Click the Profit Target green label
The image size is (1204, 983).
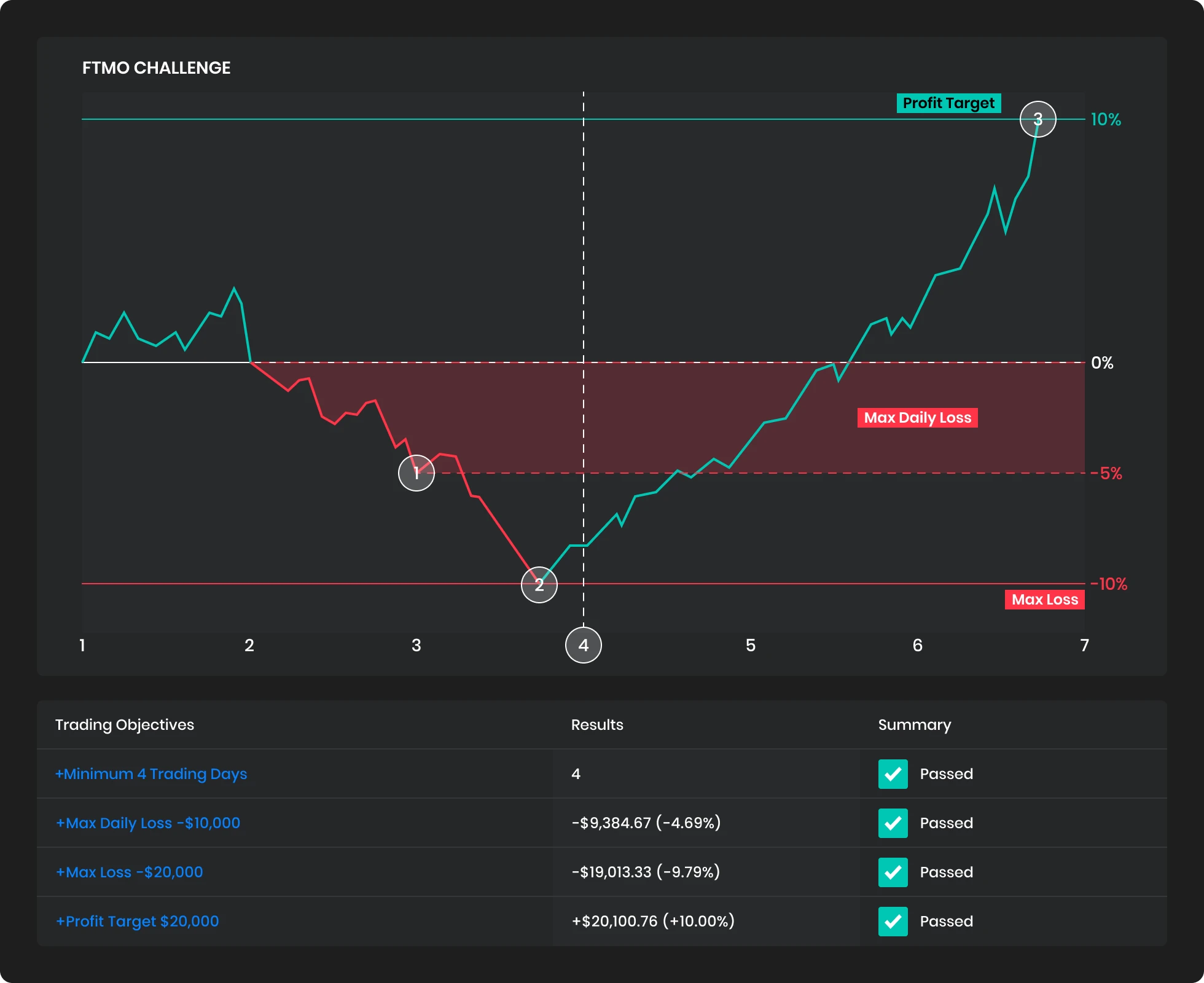point(948,103)
